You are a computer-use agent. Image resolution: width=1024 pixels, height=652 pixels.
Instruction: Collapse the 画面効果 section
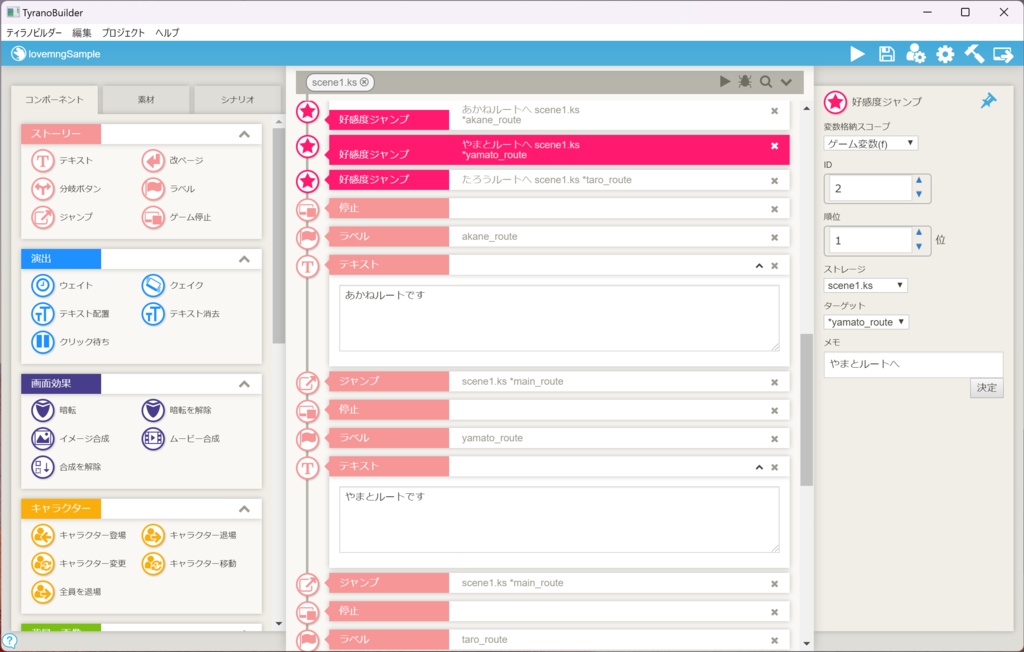coord(244,384)
